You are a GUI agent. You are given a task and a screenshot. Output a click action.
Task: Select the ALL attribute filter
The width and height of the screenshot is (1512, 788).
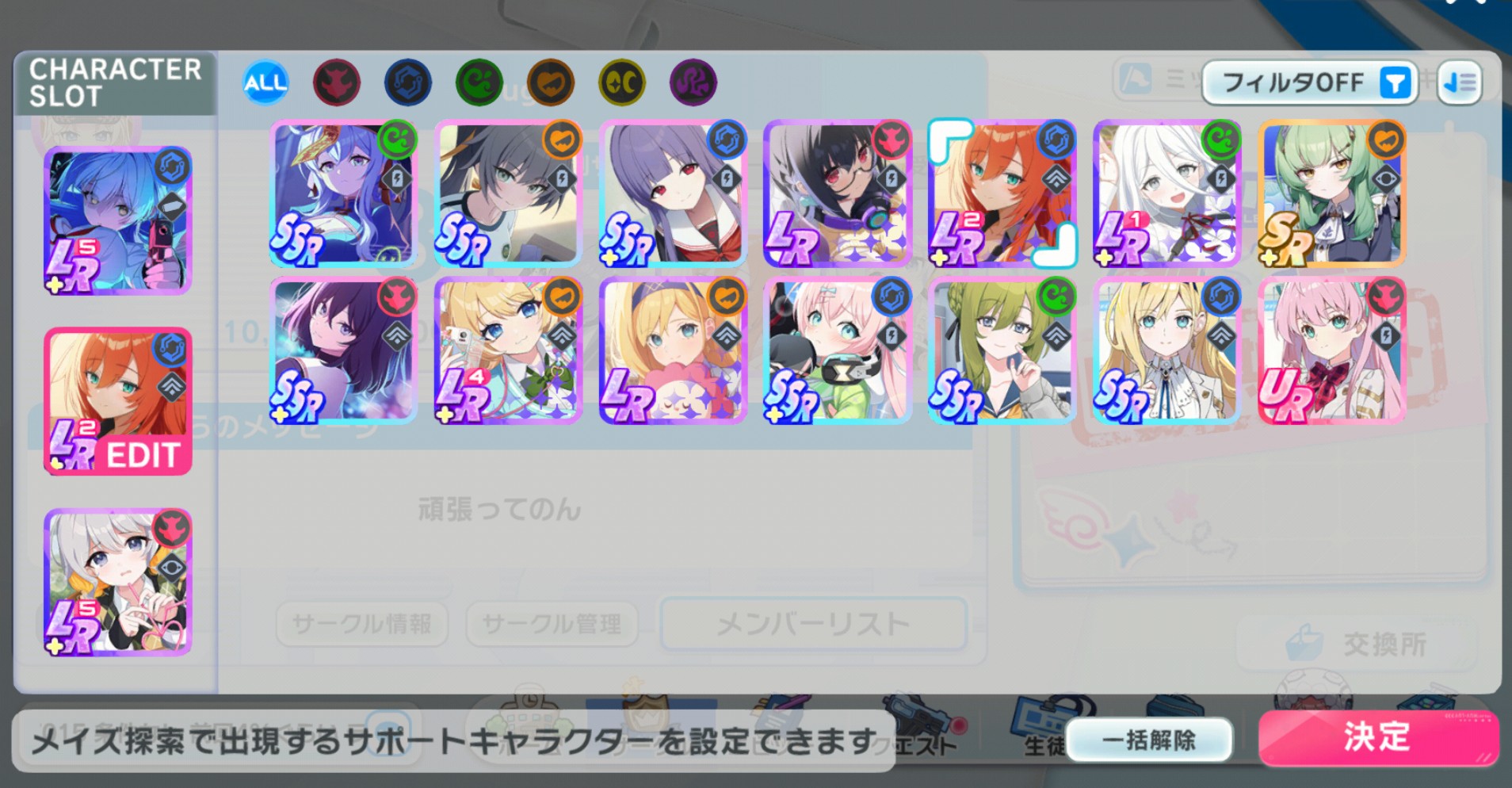click(x=265, y=82)
